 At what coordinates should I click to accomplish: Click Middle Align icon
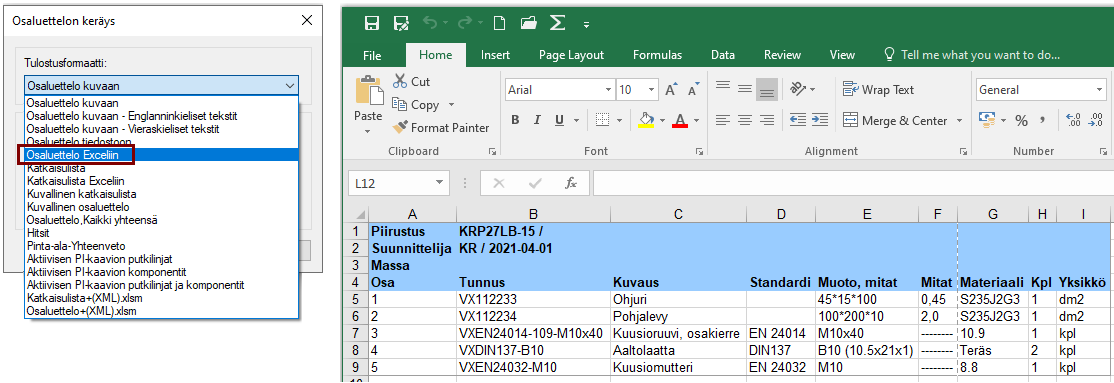745,90
